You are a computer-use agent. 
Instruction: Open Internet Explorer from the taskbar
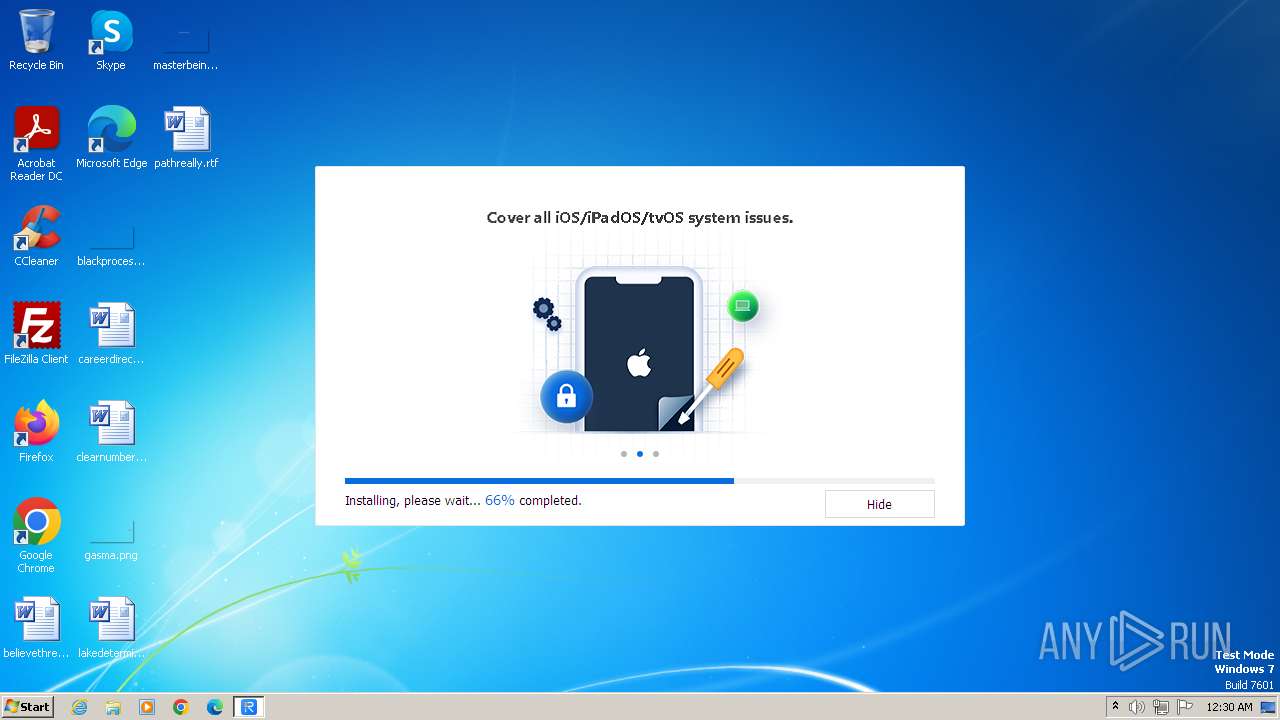[80, 707]
